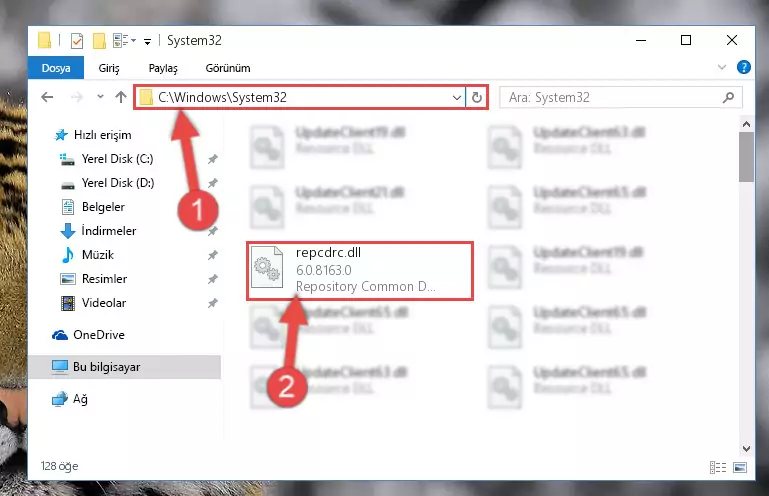The width and height of the screenshot is (769, 496).
Task: Click New folder quick access icon
Action: coord(100,41)
